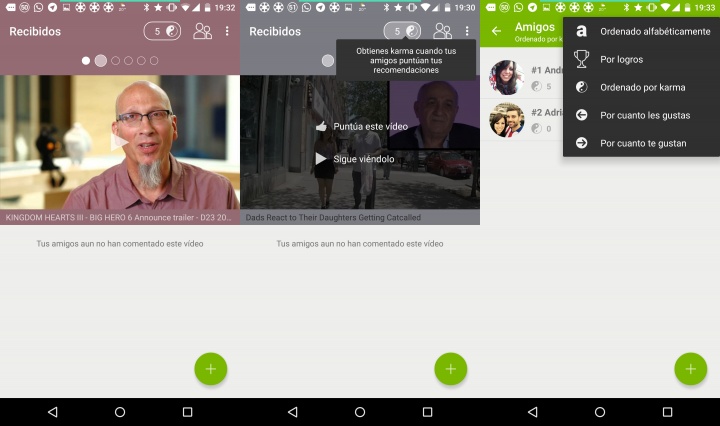720x426 pixels.
Task: Open karma counter in first Recibidos screen
Action: (162, 31)
